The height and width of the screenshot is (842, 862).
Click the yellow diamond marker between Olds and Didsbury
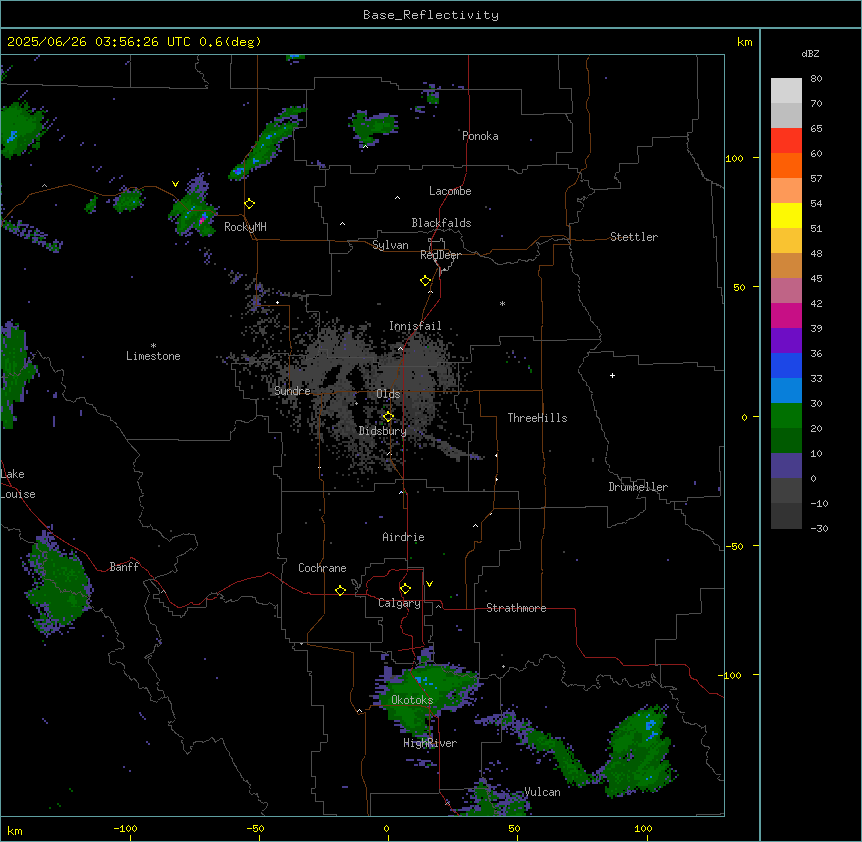click(x=388, y=417)
